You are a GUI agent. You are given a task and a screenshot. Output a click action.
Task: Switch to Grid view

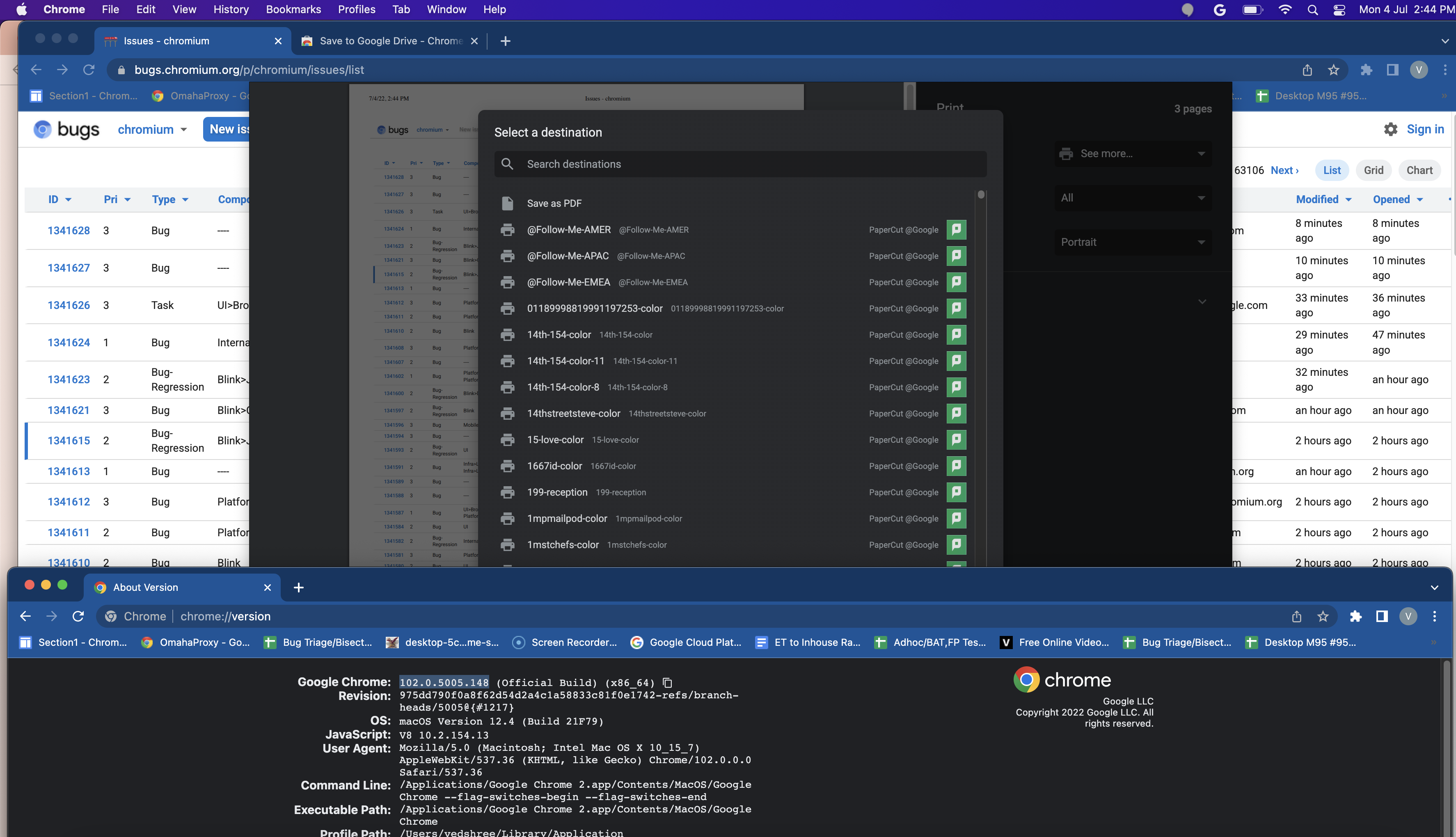pos(1373,170)
